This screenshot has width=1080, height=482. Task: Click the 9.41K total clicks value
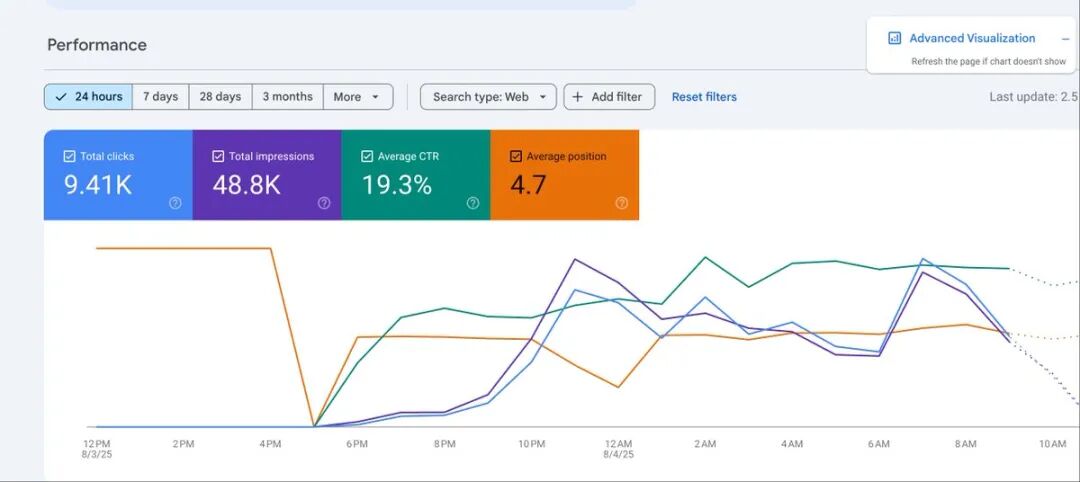pyautogui.click(x=98, y=185)
